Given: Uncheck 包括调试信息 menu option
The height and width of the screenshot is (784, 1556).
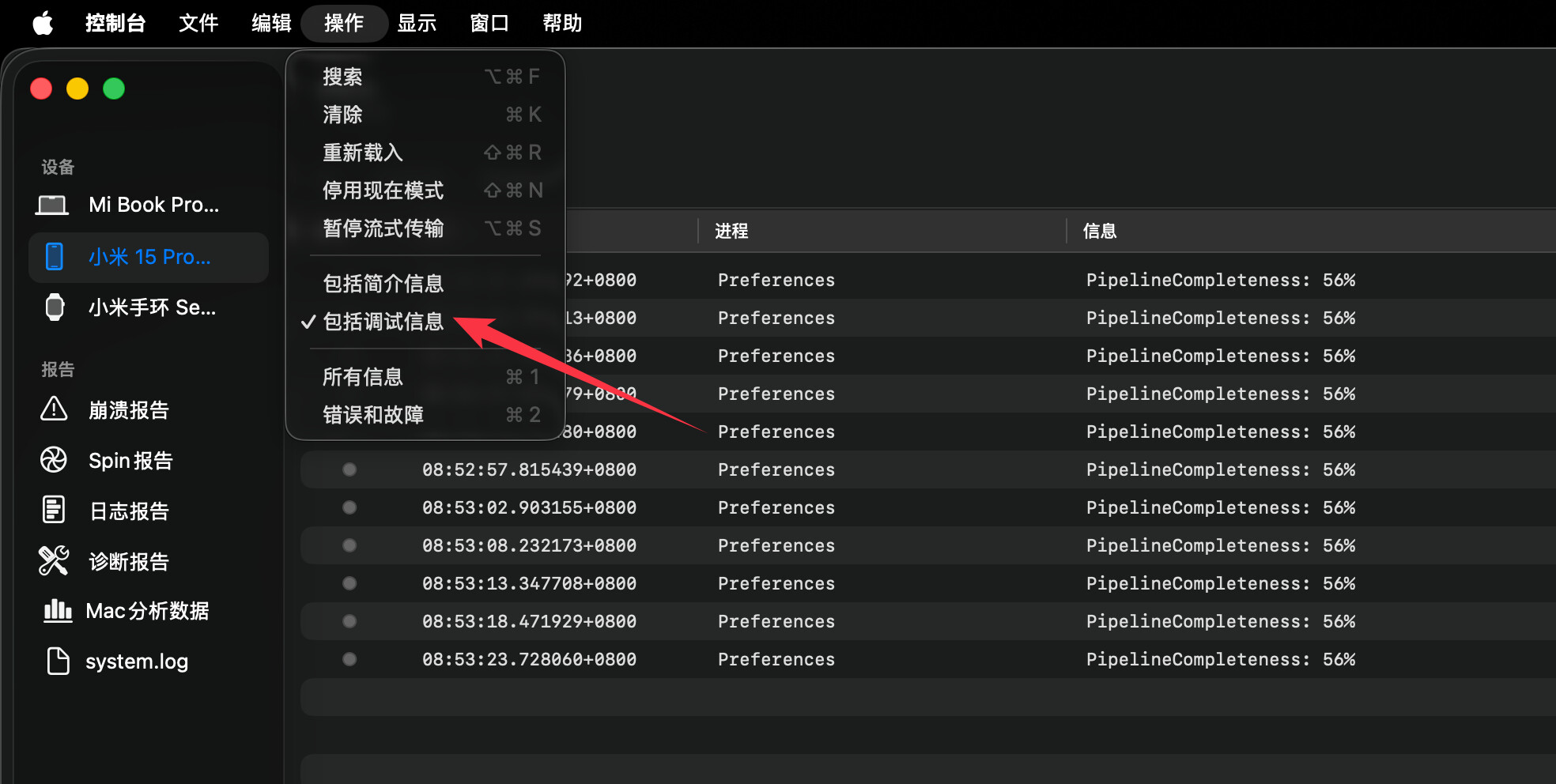Looking at the screenshot, I should [x=425, y=322].
